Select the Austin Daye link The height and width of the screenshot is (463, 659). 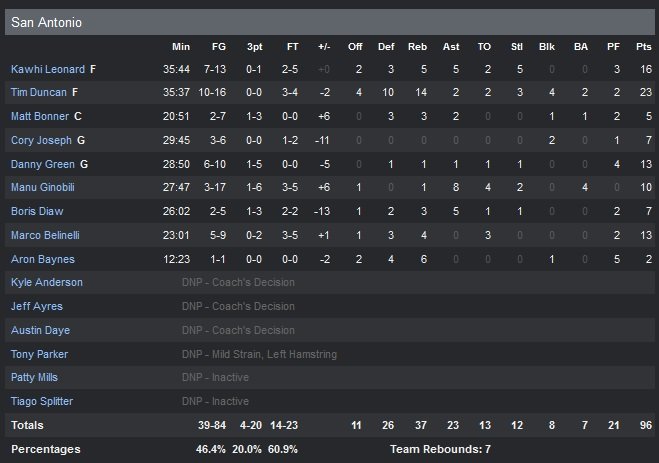40,330
